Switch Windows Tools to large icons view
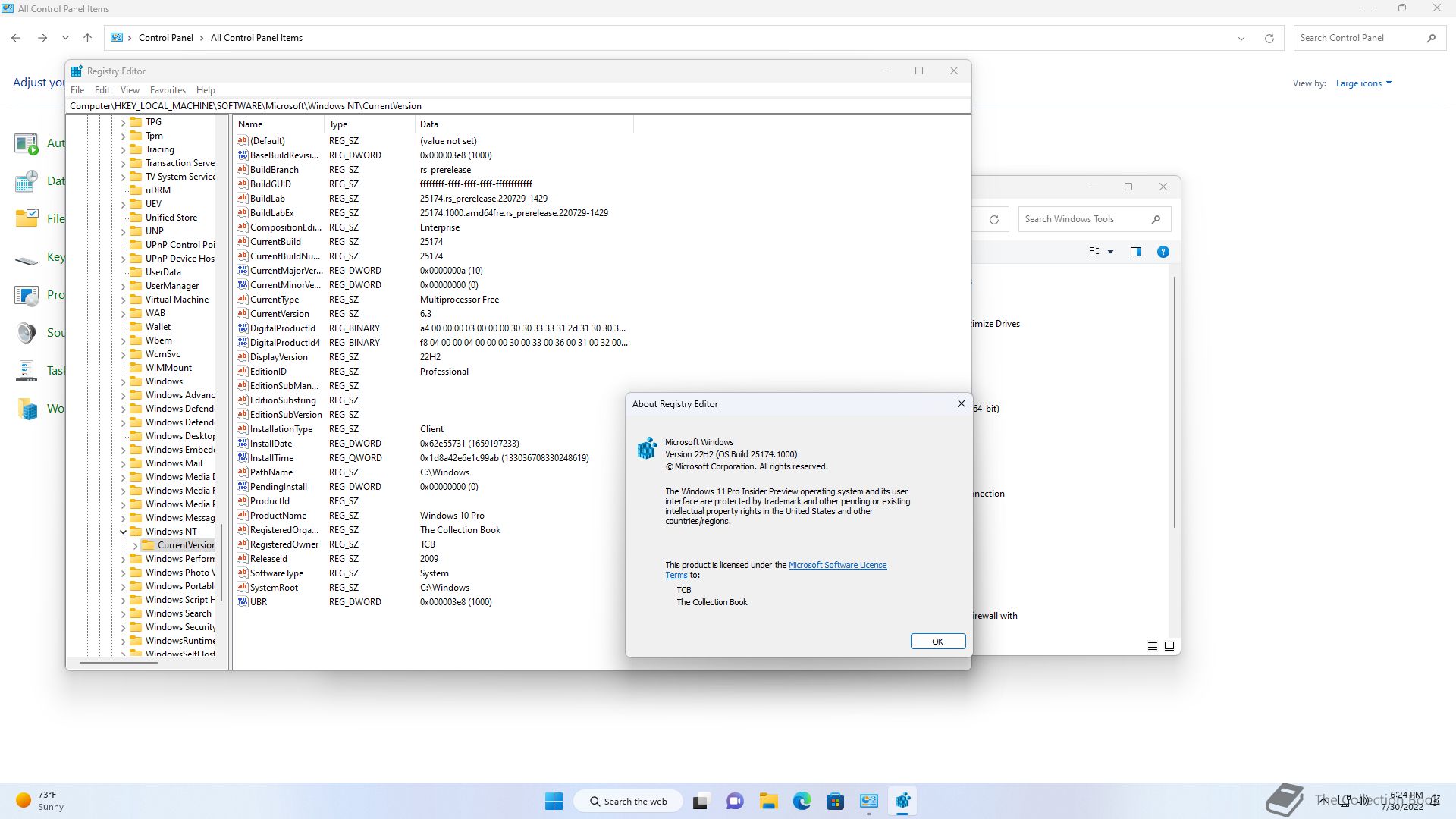This screenshot has height=819, width=1456. pos(1169,646)
